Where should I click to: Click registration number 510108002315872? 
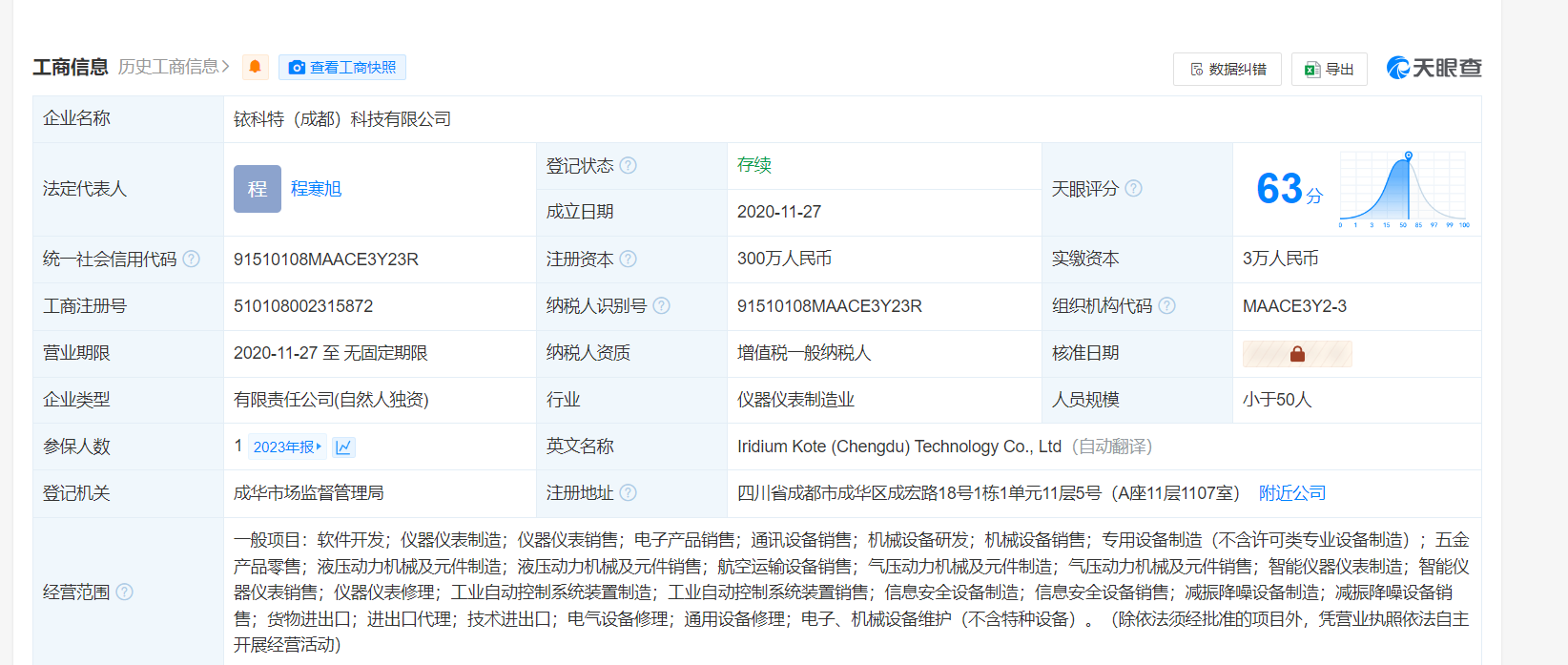click(x=303, y=306)
